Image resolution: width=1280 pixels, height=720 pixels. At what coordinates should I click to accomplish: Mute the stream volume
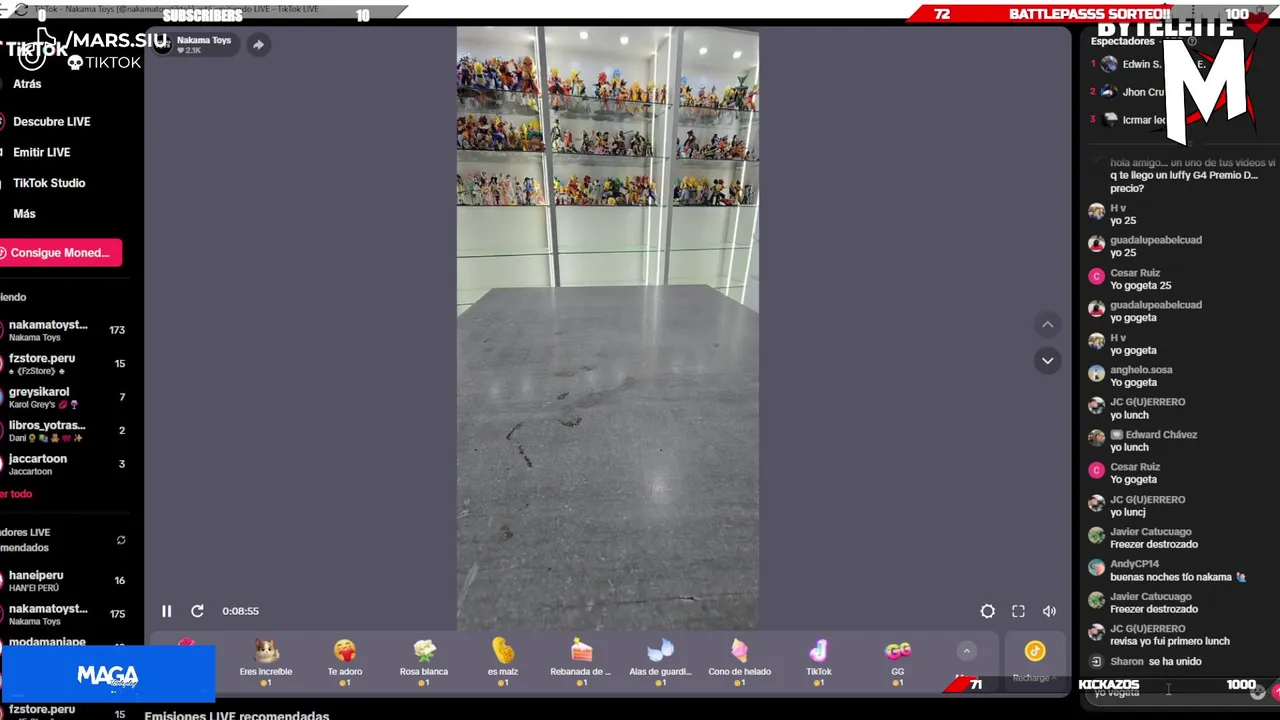[x=1049, y=611]
